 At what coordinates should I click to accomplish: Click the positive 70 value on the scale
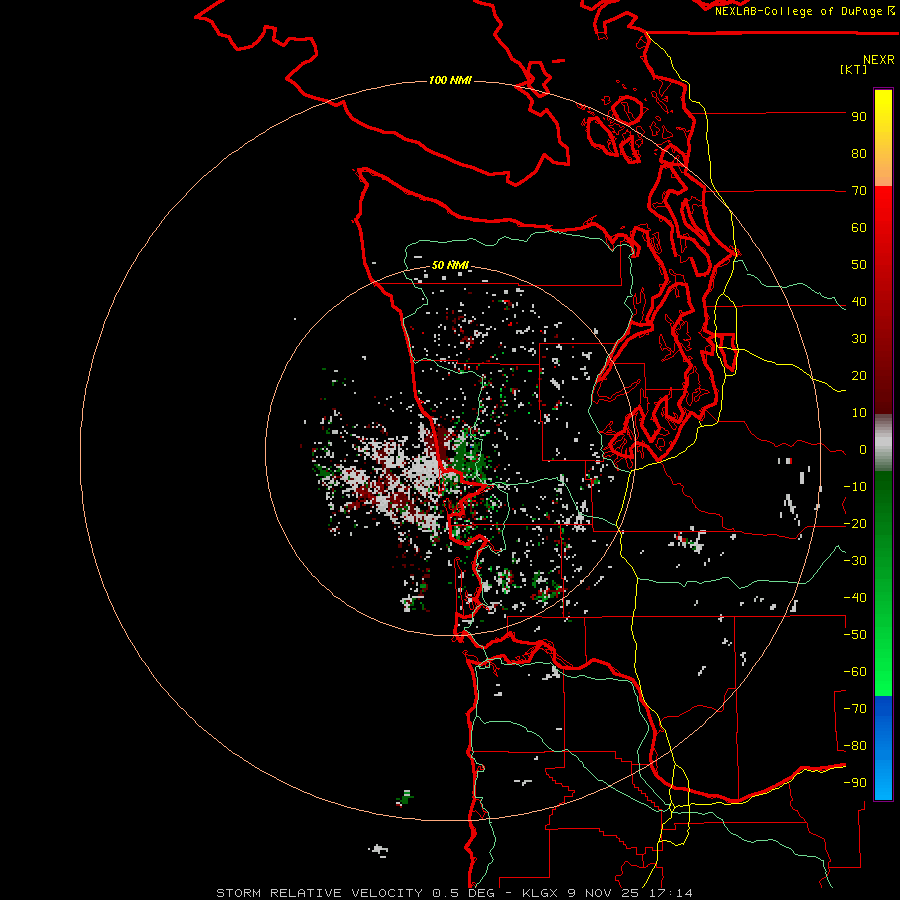point(859,191)
